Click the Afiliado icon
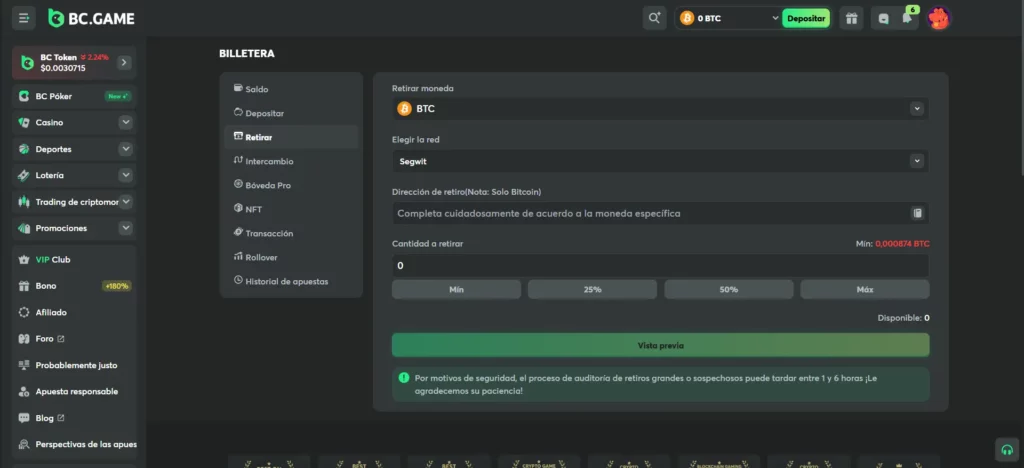 [x=24, y=313]
